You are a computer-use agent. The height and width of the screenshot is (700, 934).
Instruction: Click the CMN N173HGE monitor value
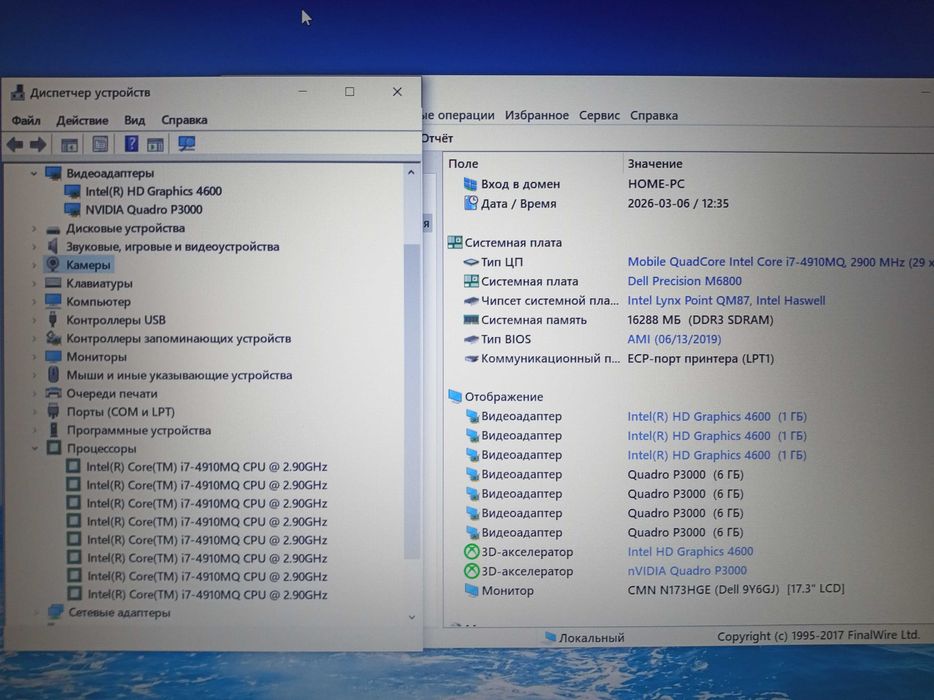pos(736,590)
